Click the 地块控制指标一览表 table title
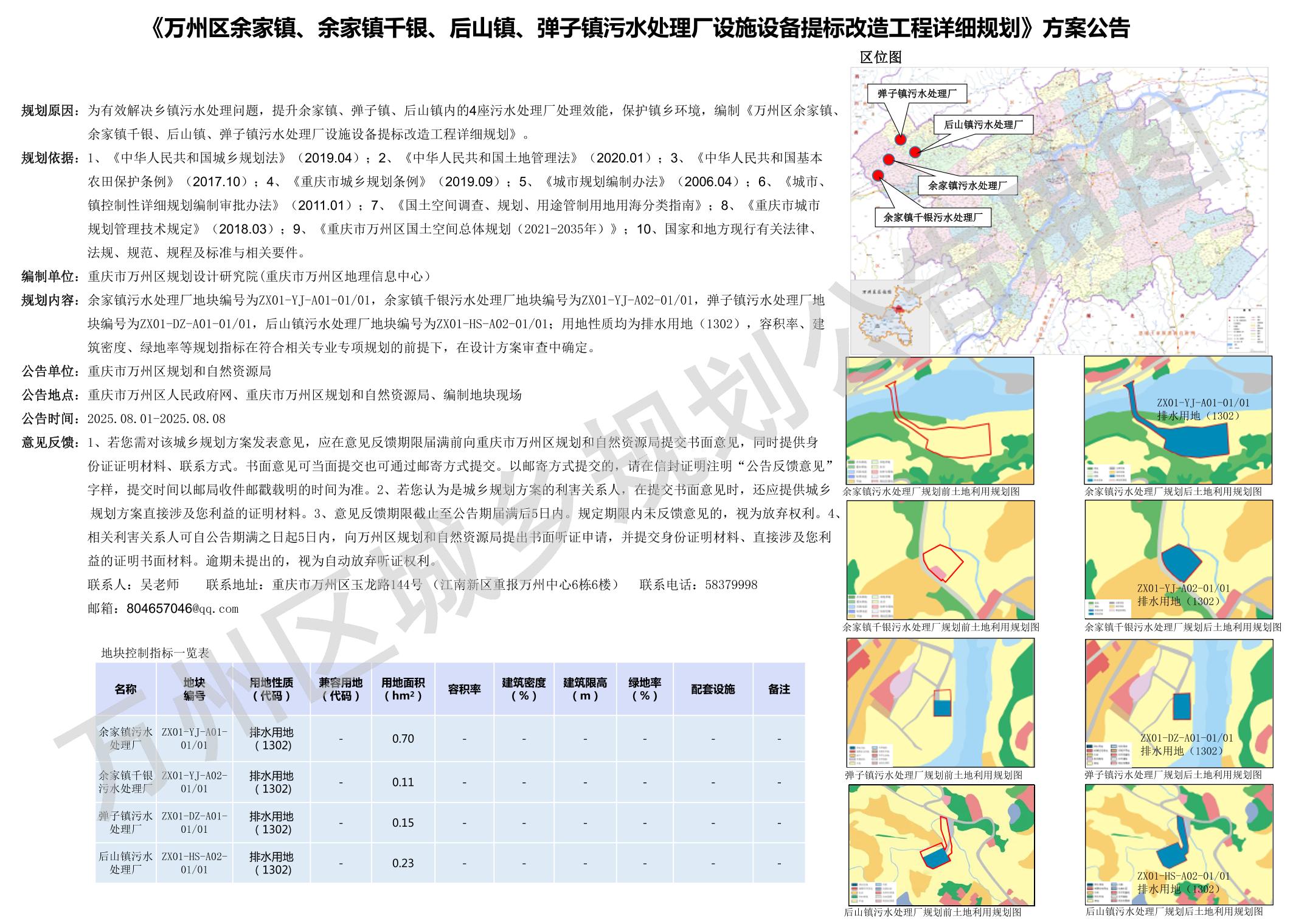This screenshot has height=924, width=1307. (x=155, y=653)
